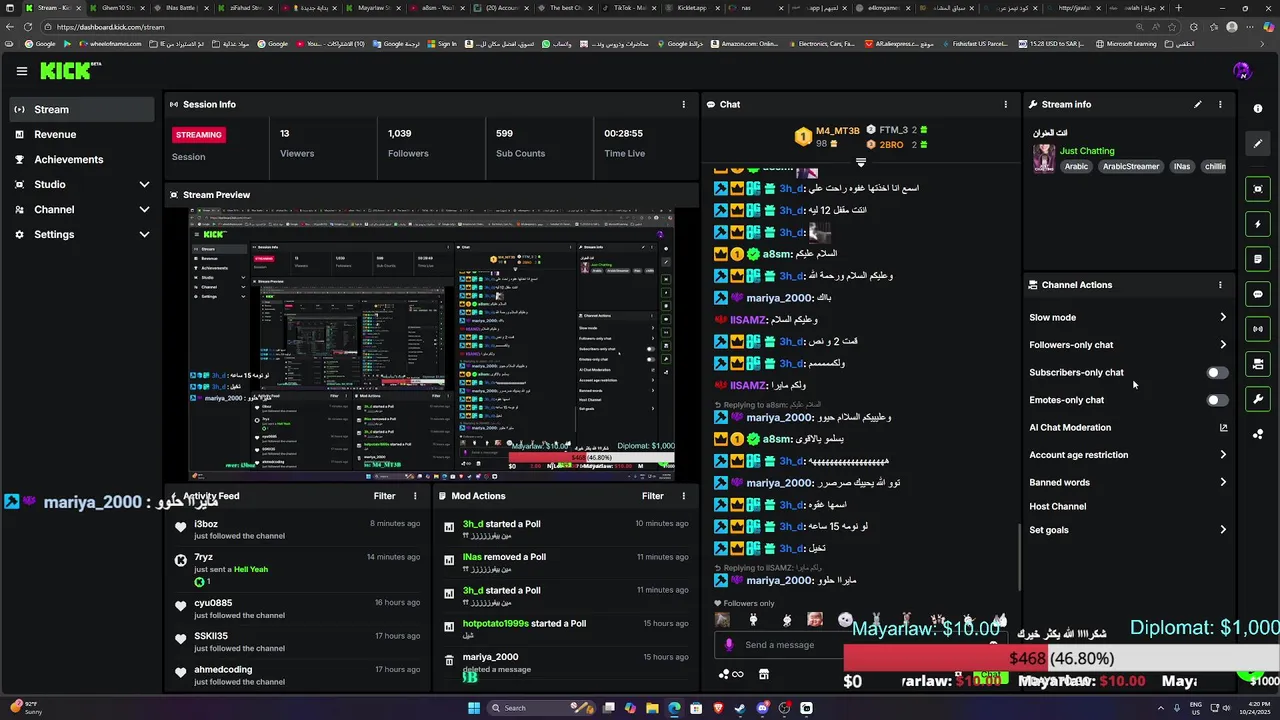Click the purple microphone icon in message box

(x=729, y=645)
